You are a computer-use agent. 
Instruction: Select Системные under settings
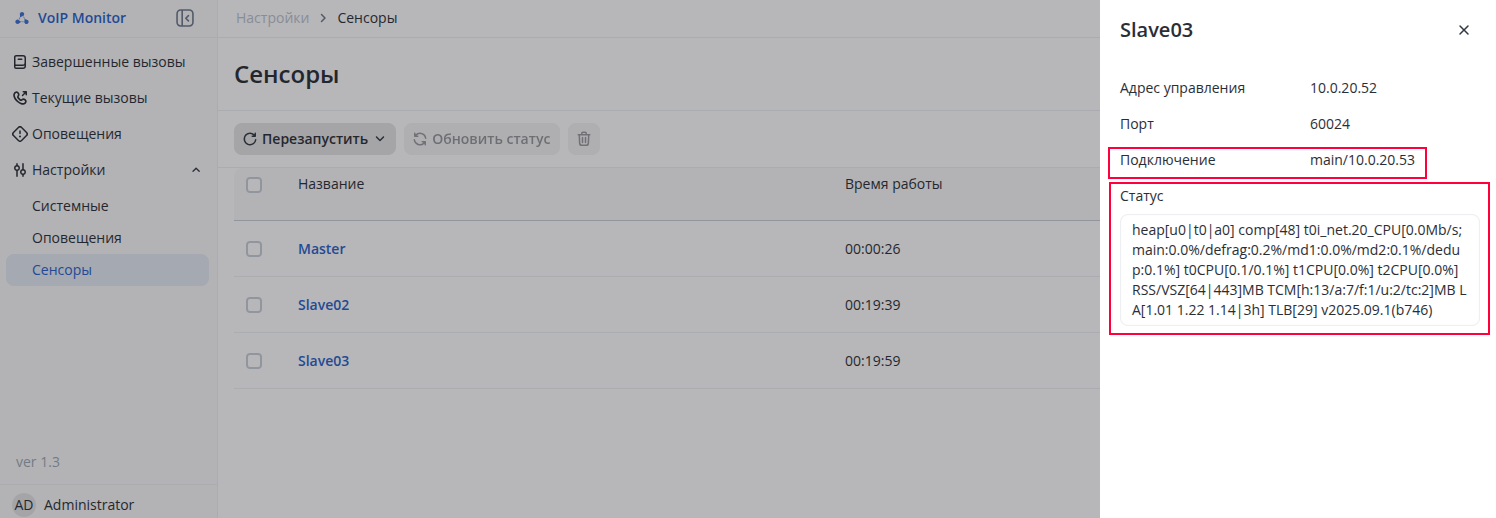[x=70, y=206]
